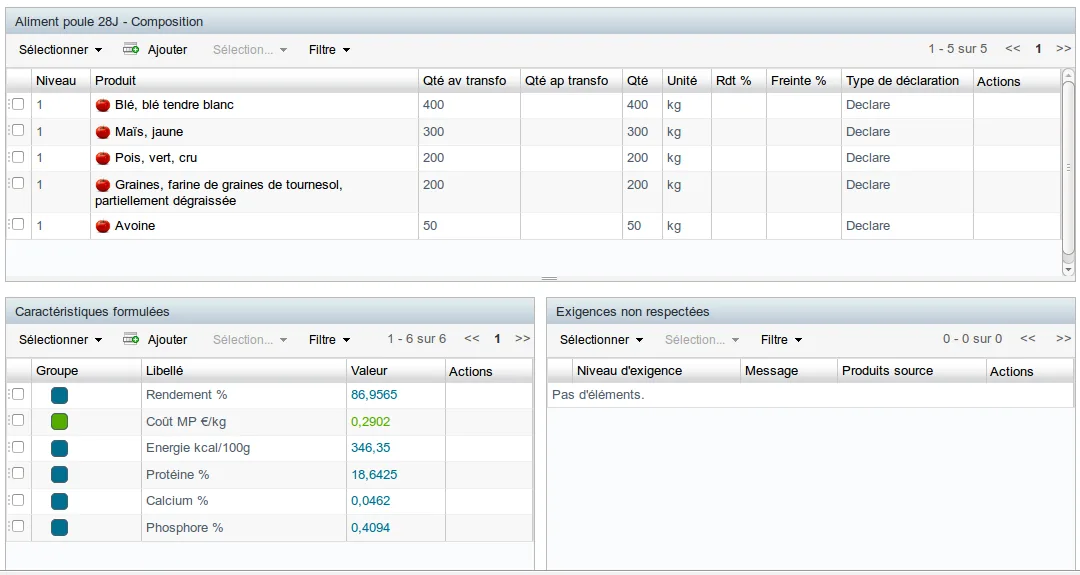This screenshot has width=1080, height=575.
Task: Click the blue group swatch for Rendement %
Action: [x=59, y=395]
